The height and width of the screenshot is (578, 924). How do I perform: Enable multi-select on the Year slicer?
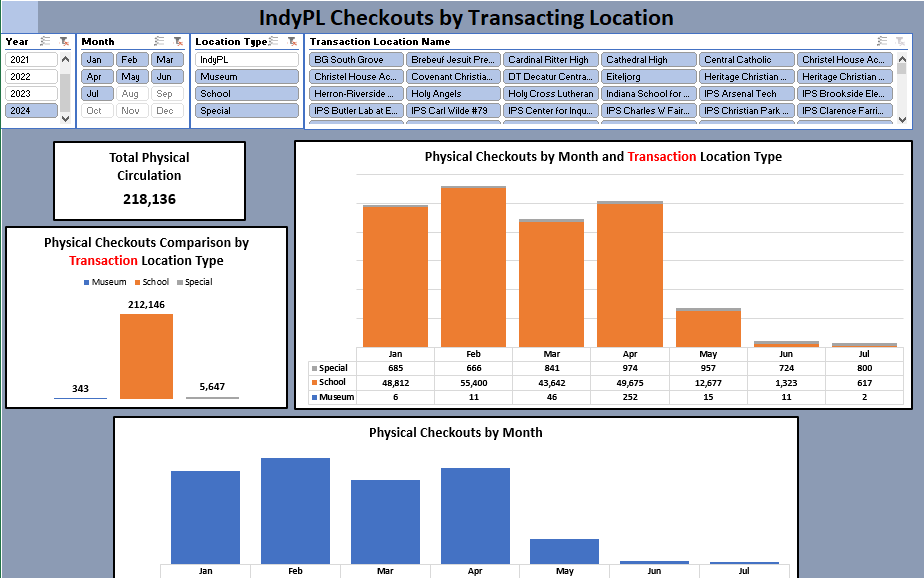[44, 41]
